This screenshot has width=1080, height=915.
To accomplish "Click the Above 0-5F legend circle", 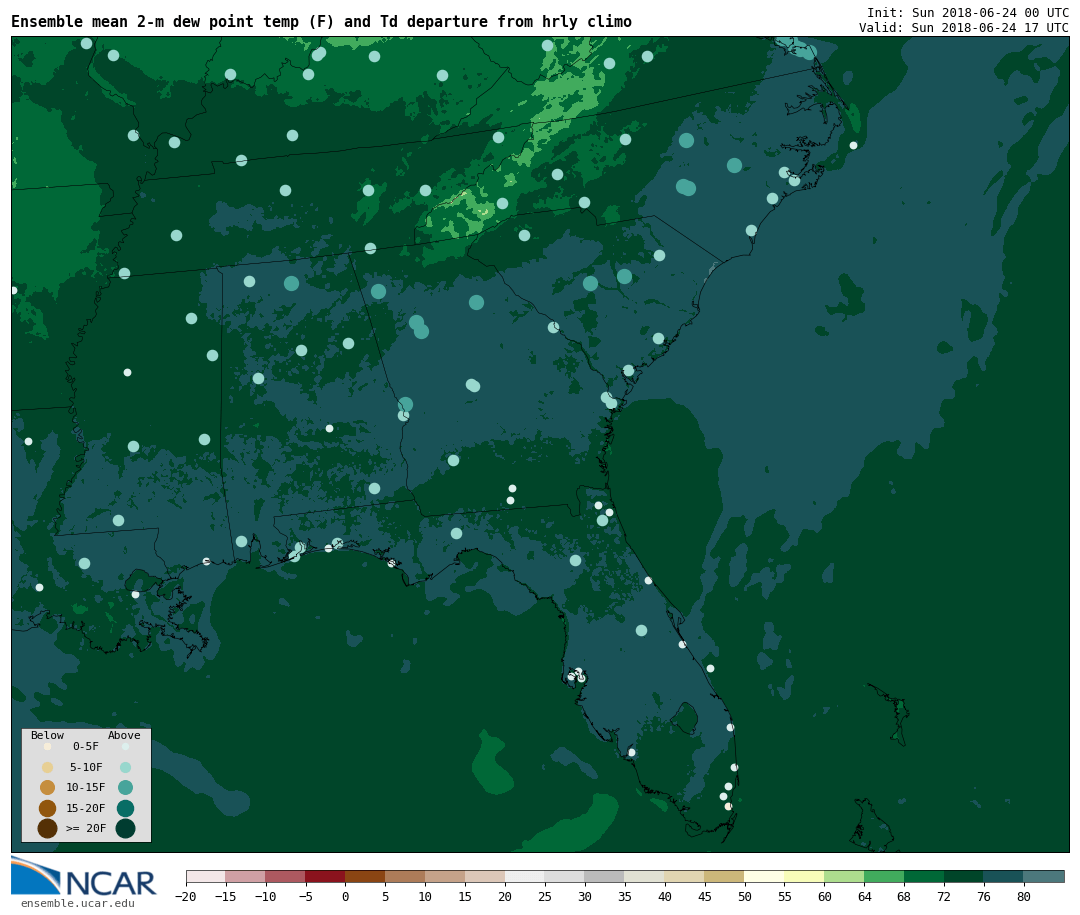I will tap(125, 746).
